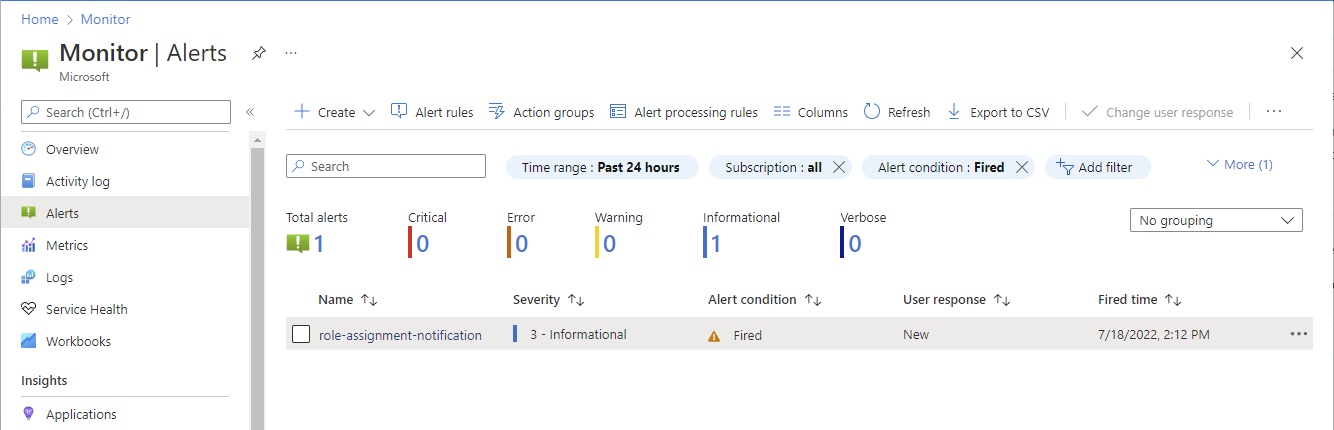Export alerts to CSV

coord(998,112)
